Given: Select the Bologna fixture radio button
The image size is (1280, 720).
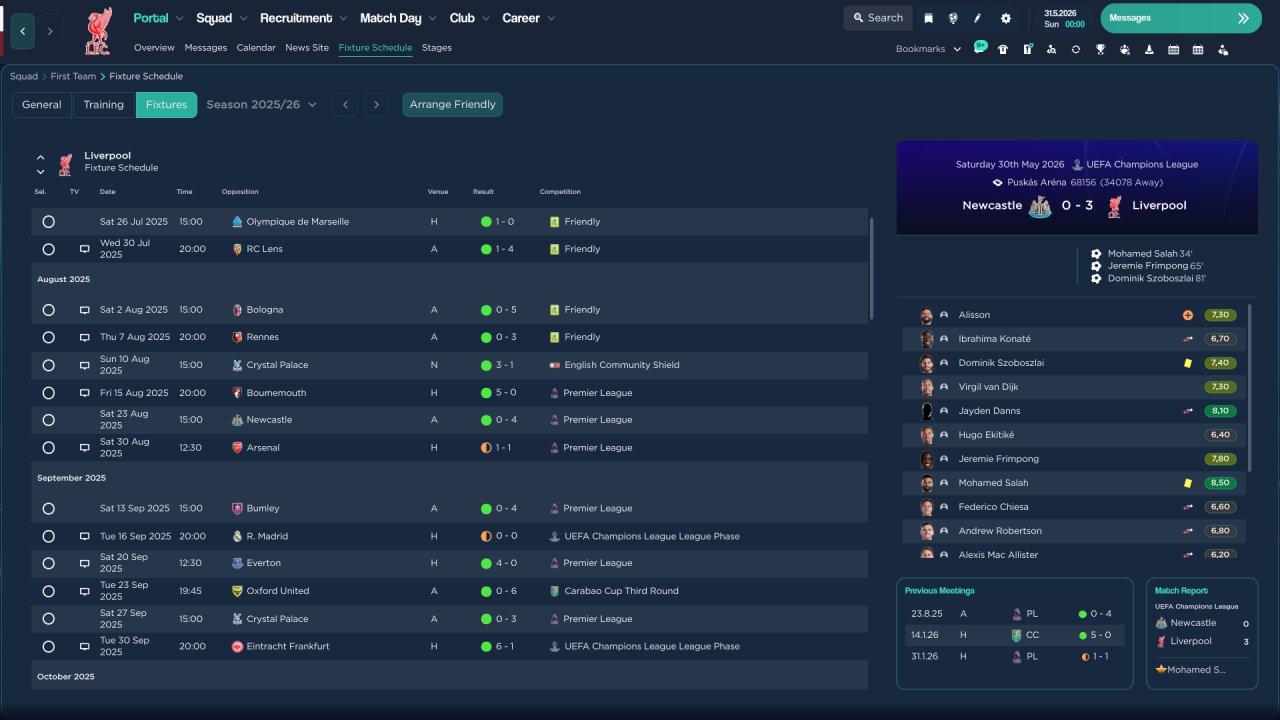Looking at the screenshot, I should (48, 310).
